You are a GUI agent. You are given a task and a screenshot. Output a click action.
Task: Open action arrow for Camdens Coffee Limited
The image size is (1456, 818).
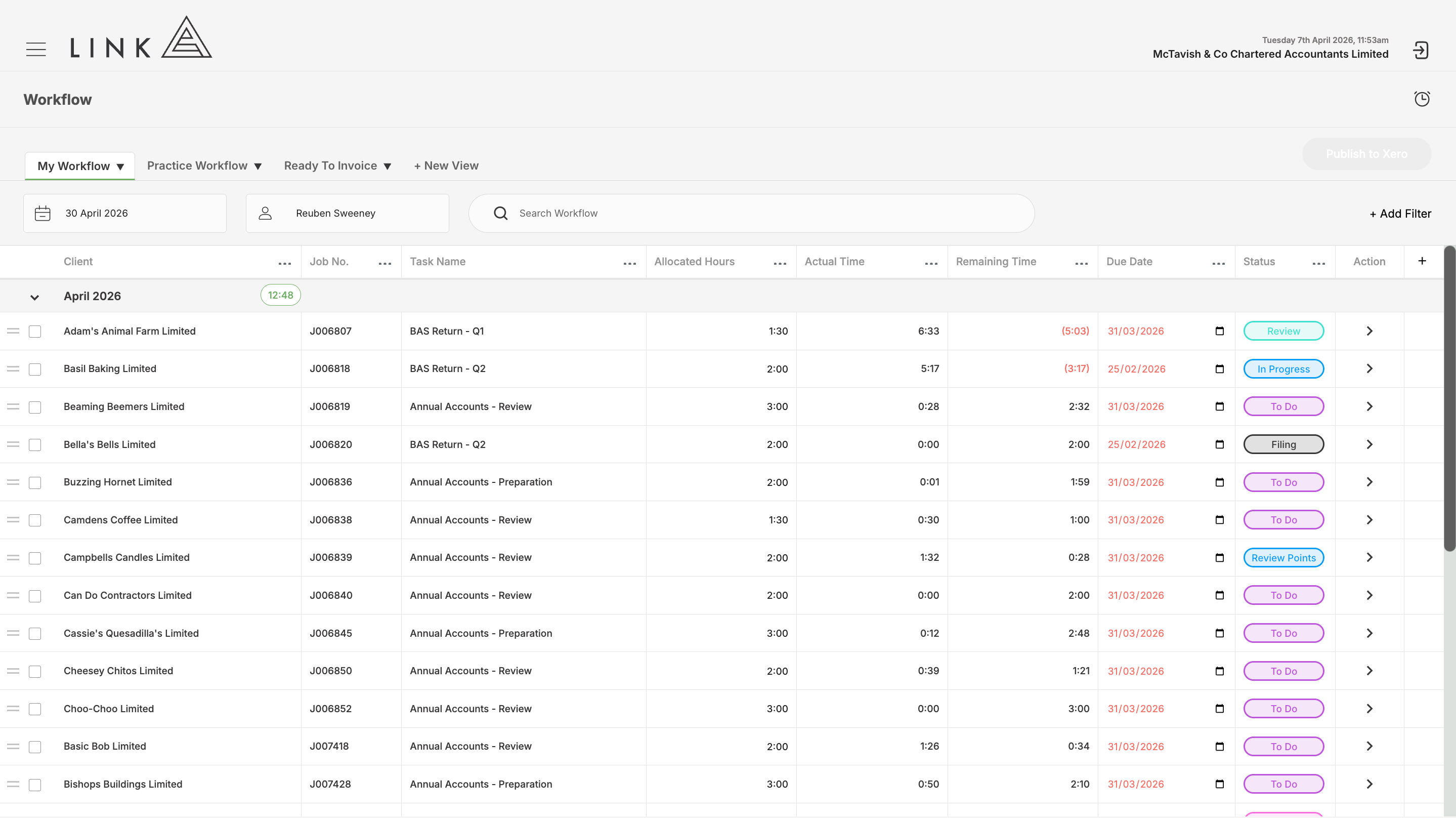tap(1369, 520)
